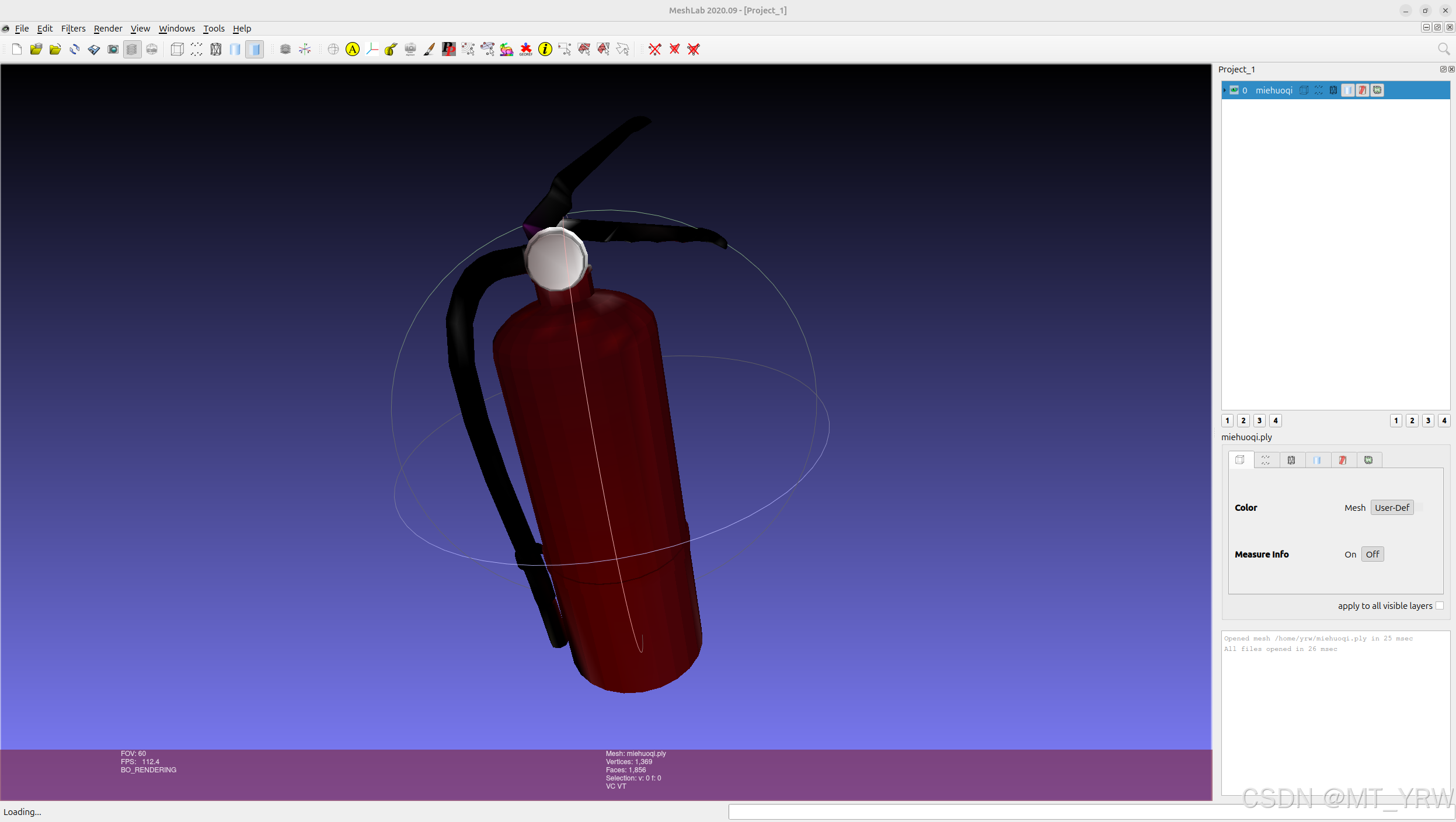Image resolution: width=1456 pixels, height=822 pixels.
Task: Show raster mode toolbar icon
Action: click(152, 50)
